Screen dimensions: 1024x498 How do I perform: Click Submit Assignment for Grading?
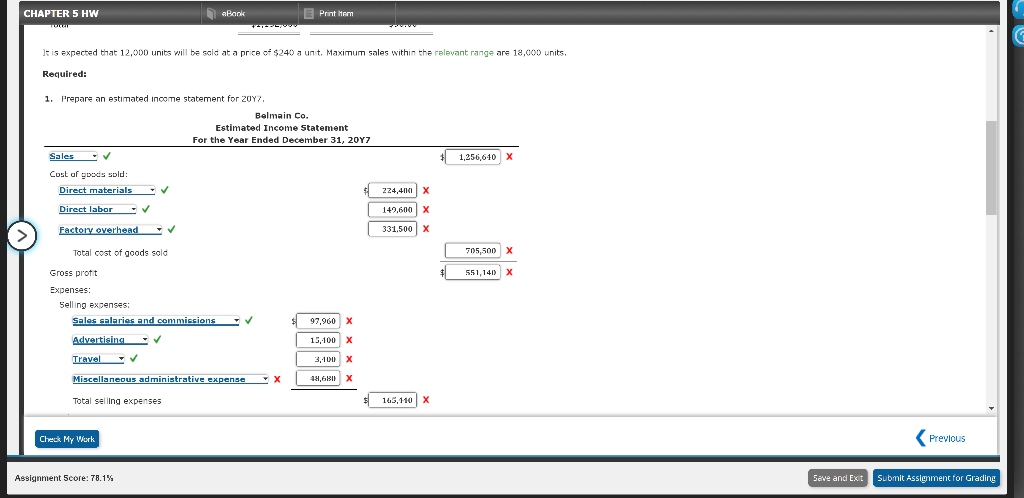point(936,478)
